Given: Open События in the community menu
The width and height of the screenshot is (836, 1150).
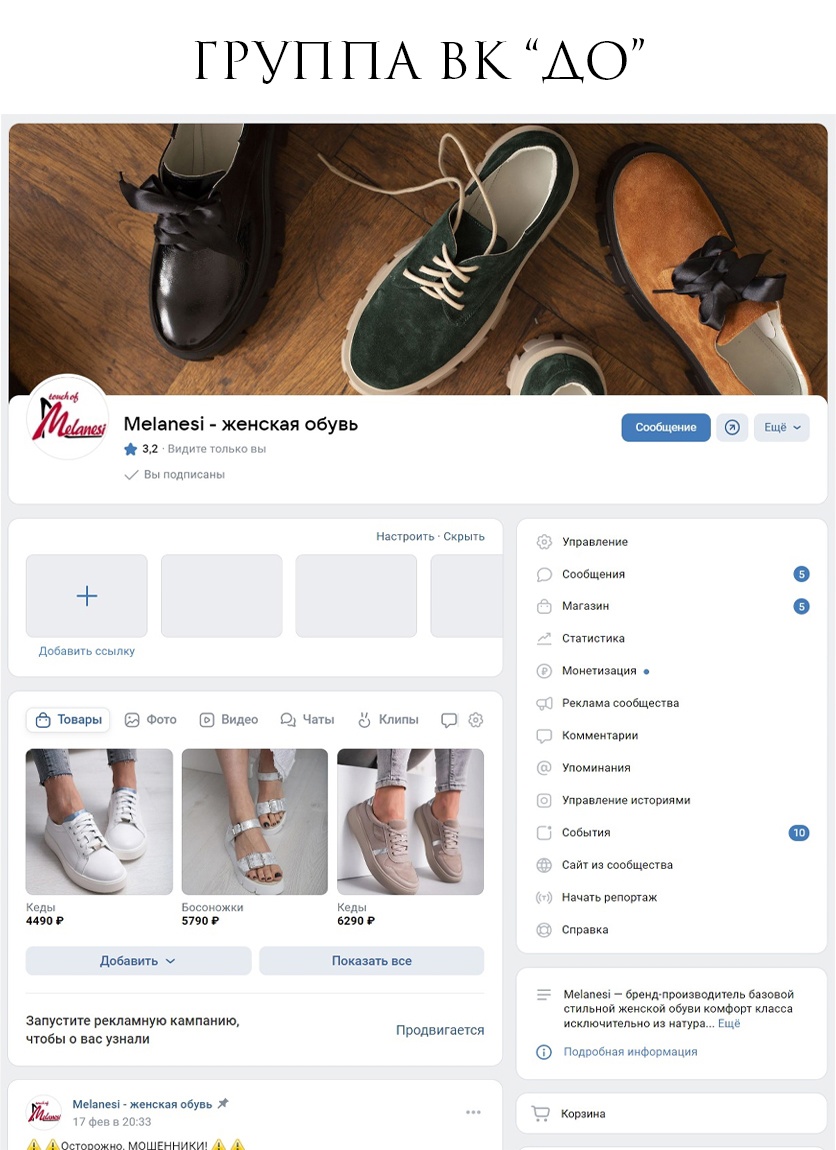Looking at the screenshot, I should 672,832.
